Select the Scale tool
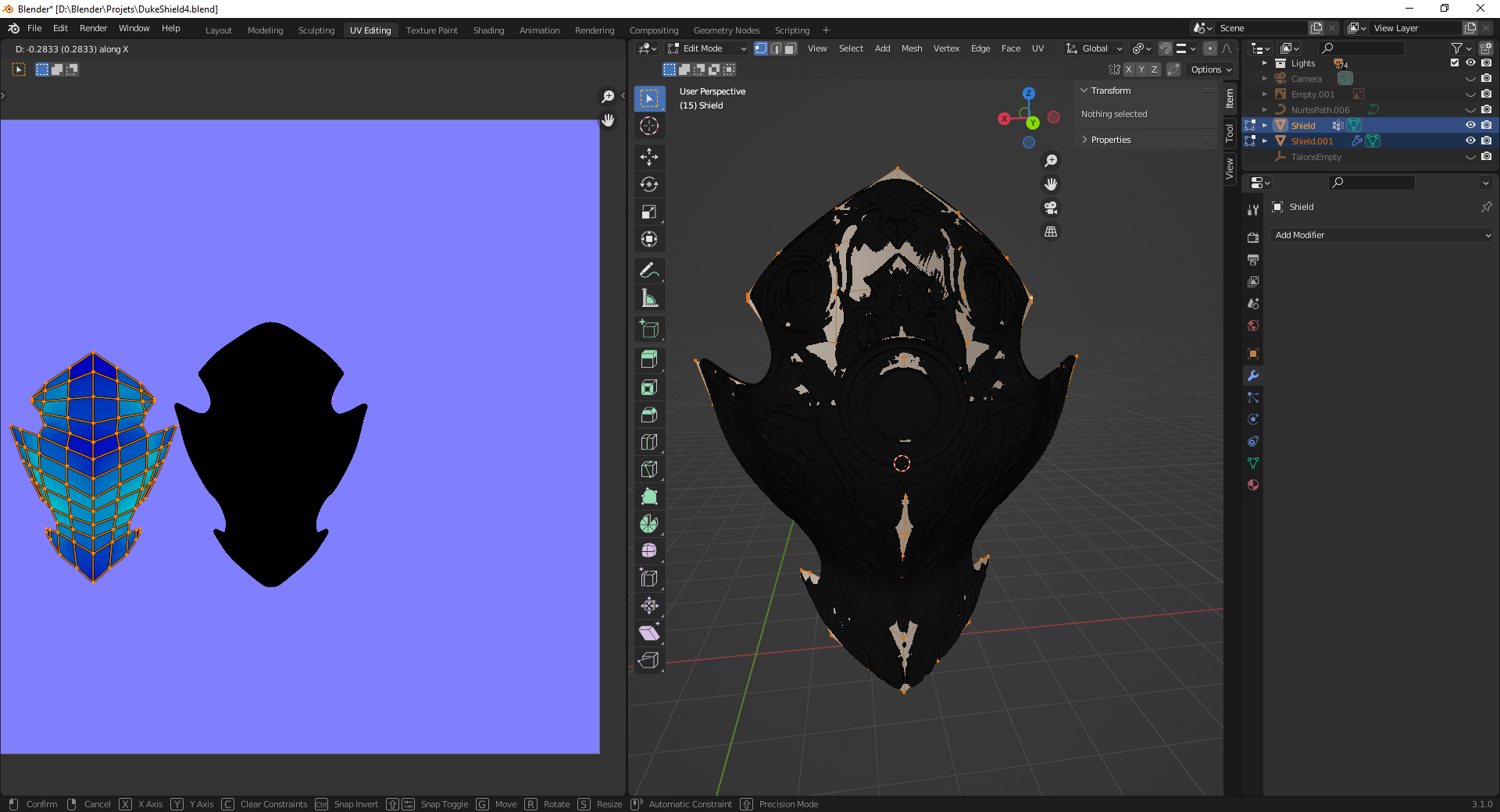This screenshot has height=812, width=1500. pos(649,212)
